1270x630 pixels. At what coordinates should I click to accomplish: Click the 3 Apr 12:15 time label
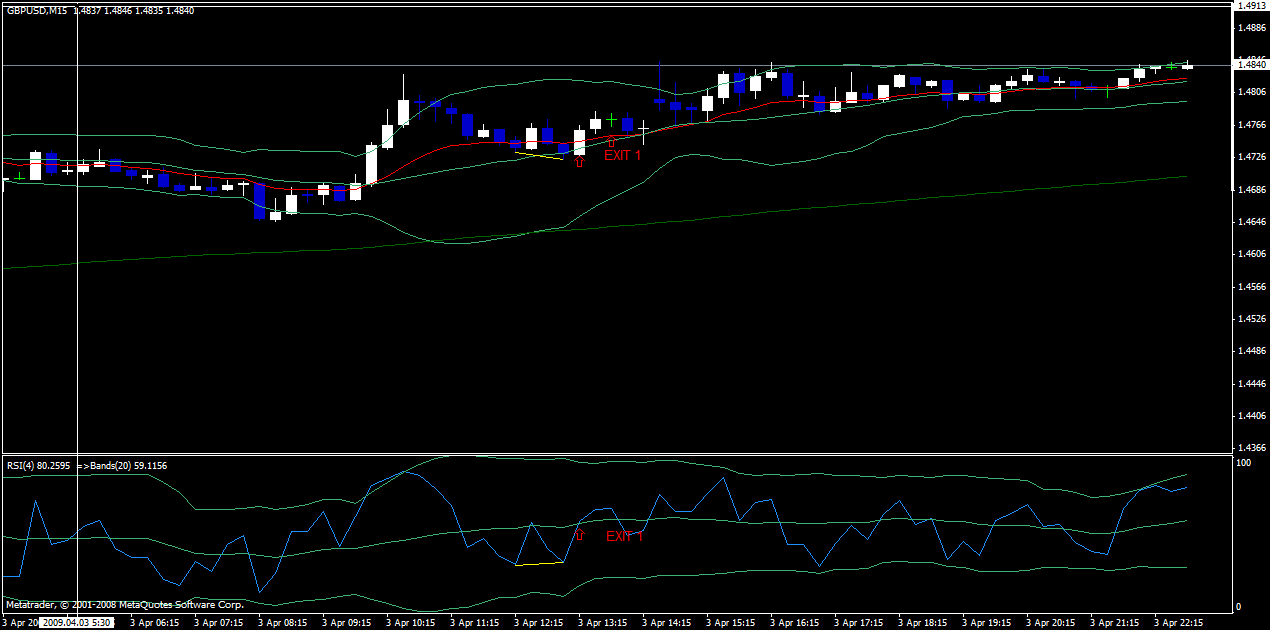click(x=539, y=622)
